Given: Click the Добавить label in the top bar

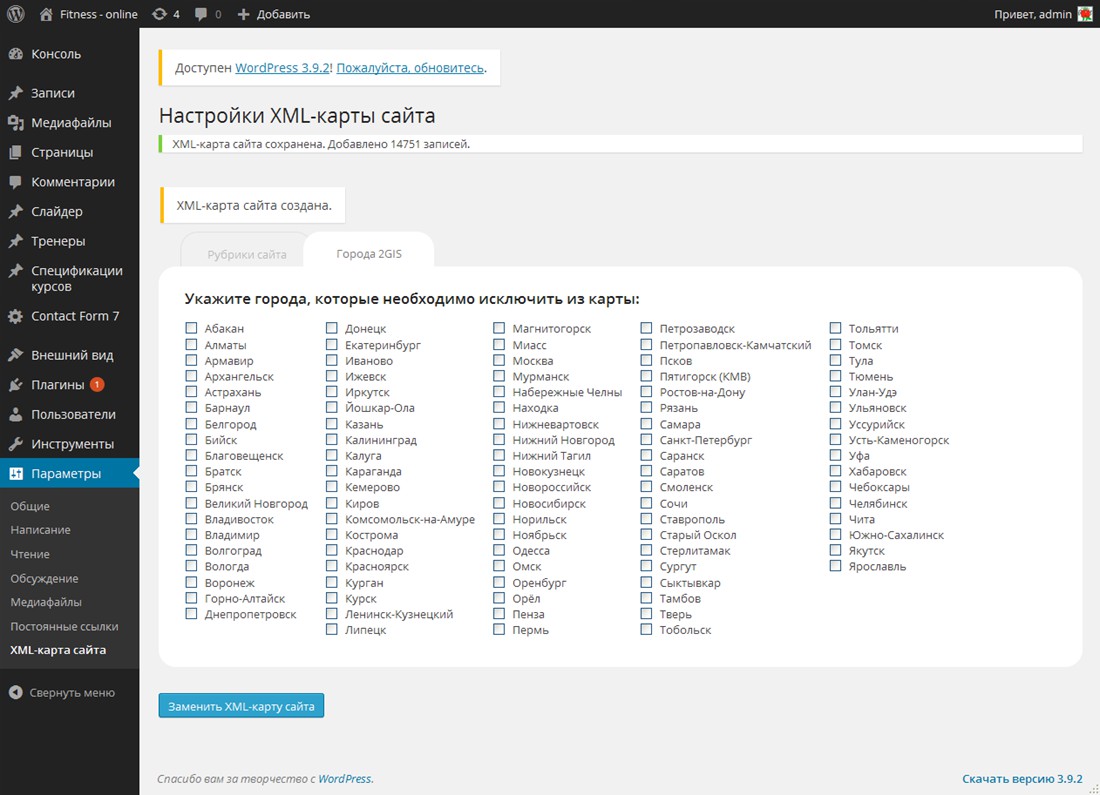Looking at the screenshot, I should click(x=283, y=14).
